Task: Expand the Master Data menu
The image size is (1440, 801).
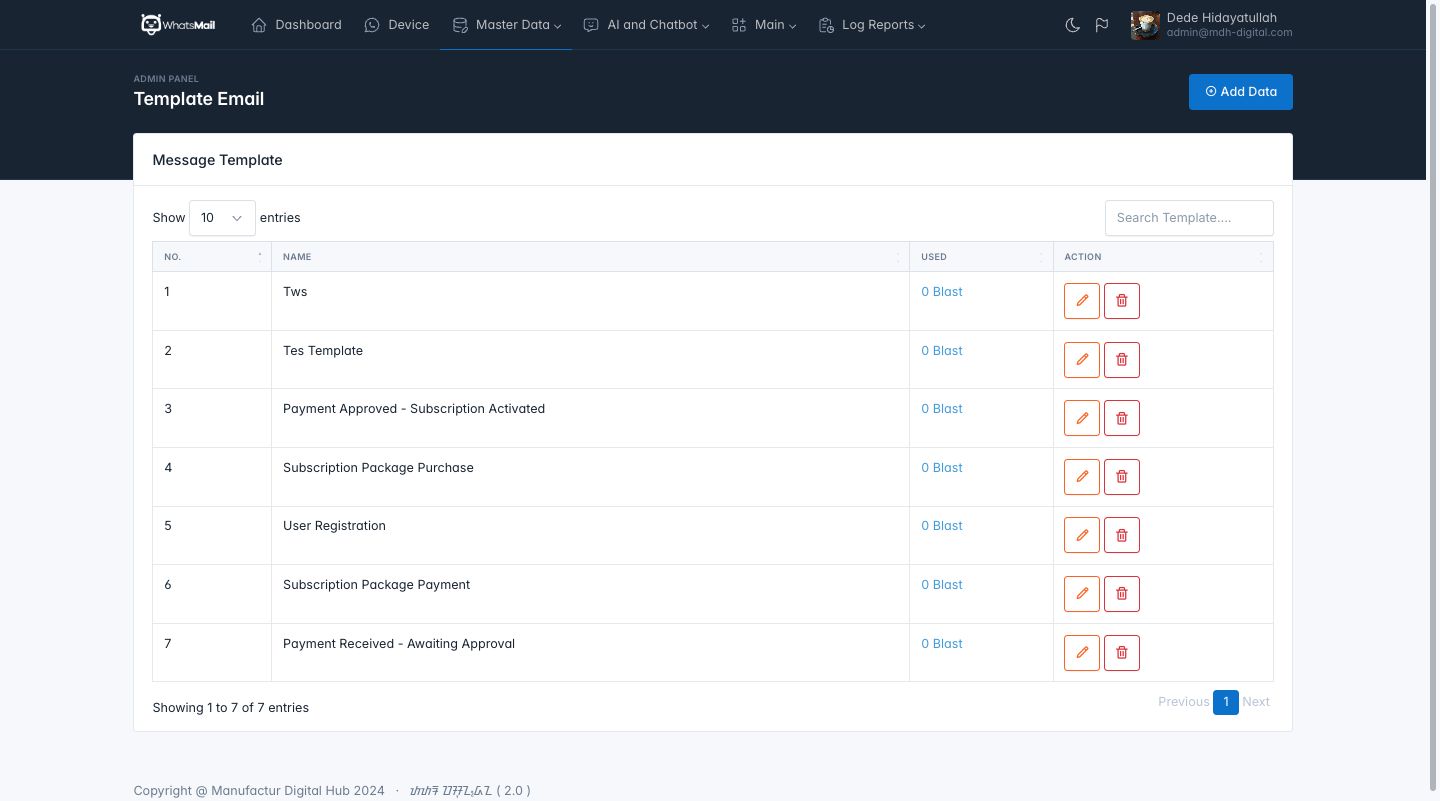Action: coord(506,25)
